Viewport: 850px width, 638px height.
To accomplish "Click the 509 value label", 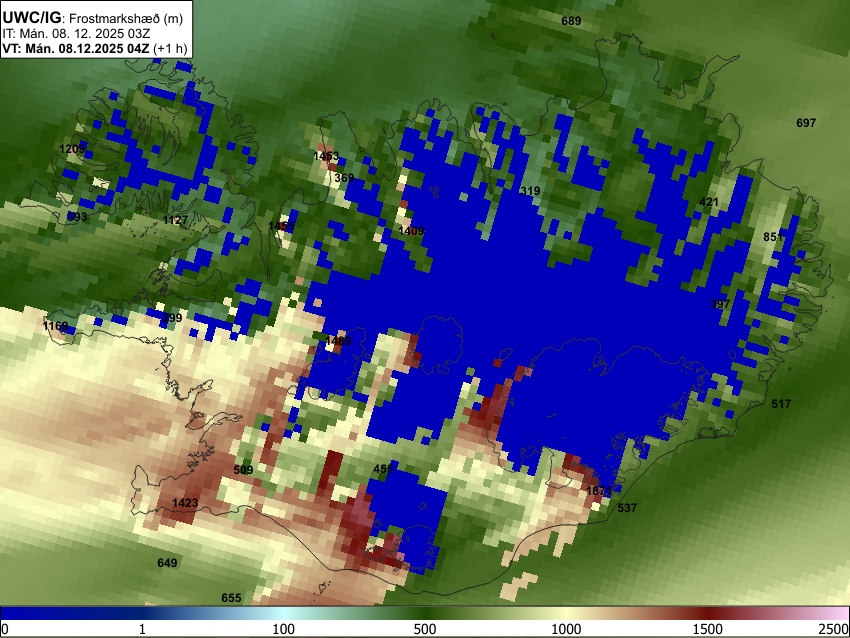I will pos(243,470).
